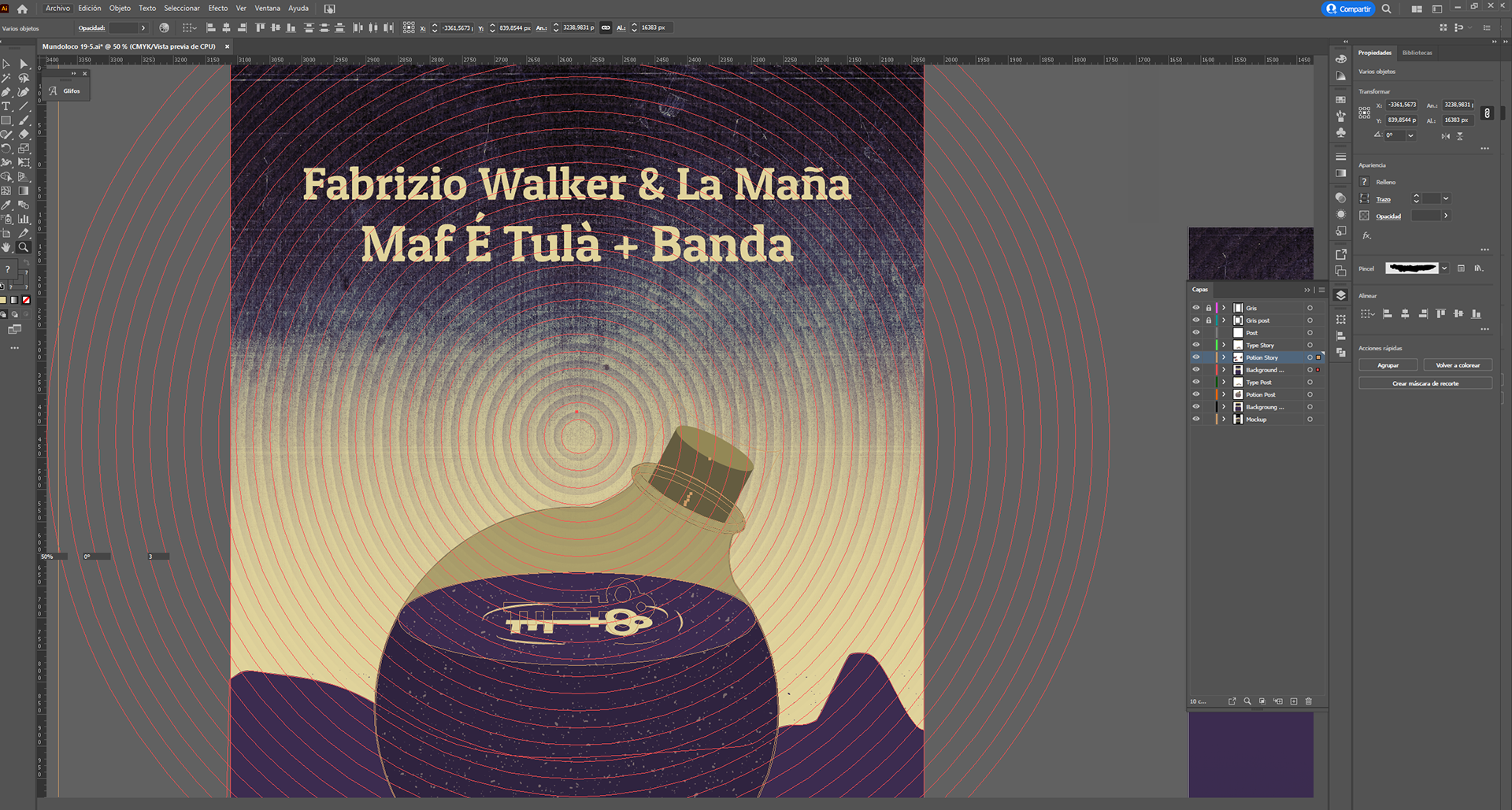Image resolution: width=1512 pixels, height=810 pixels.
Task: Click the search magnifier icon in title bar
Action: click(1386, 9)
